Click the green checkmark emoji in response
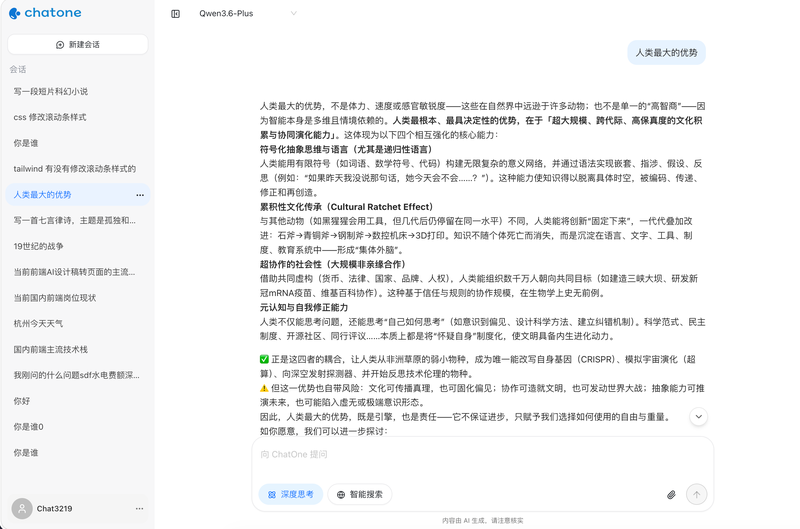 (x=264, y=359)
